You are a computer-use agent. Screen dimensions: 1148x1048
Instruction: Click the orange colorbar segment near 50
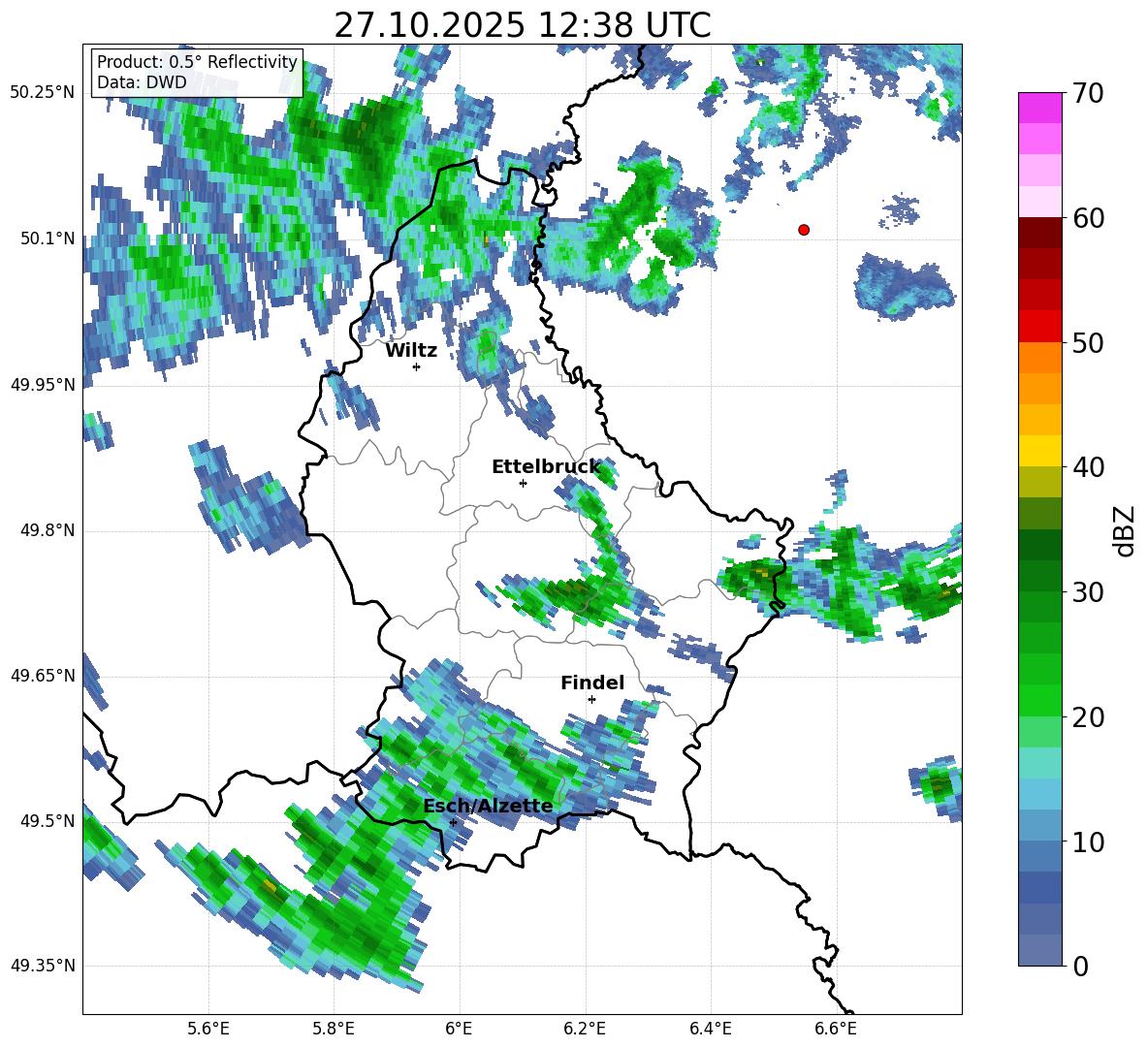pyautogui.click(x=1040, y=357)
